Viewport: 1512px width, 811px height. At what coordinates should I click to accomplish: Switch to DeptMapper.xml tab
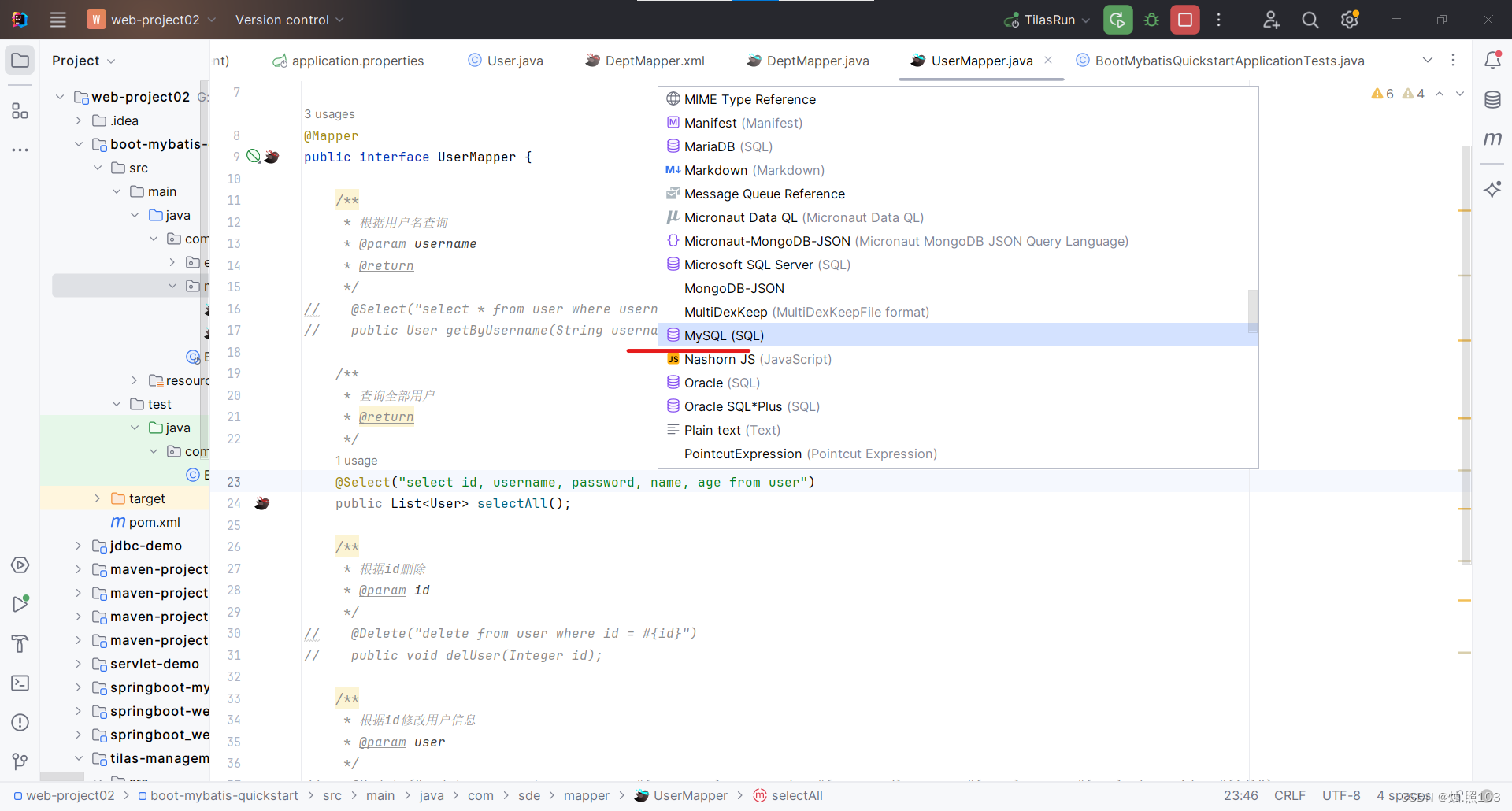(645, 61)
